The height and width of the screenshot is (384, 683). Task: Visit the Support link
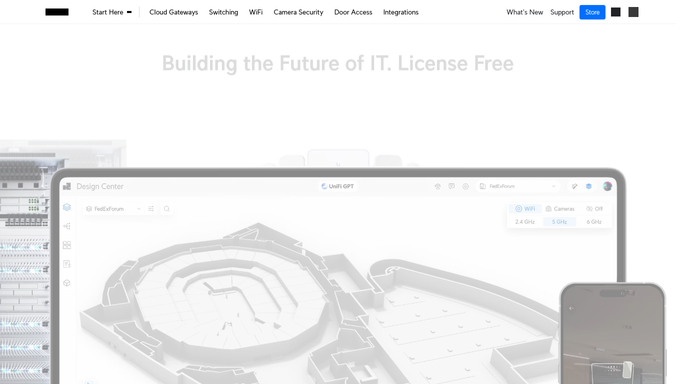point(561,12)
